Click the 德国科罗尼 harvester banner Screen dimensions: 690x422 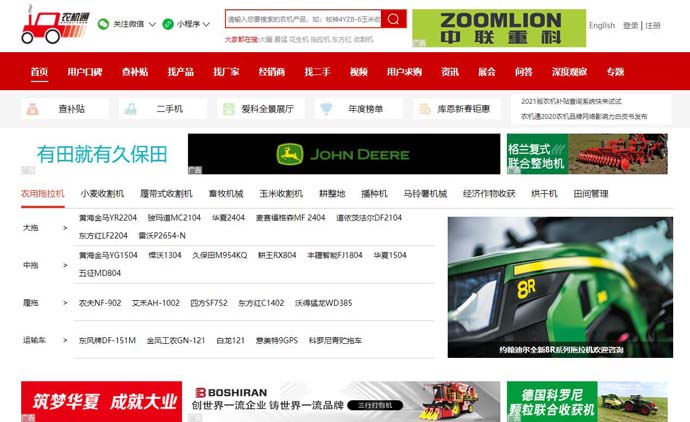[587, 401]
